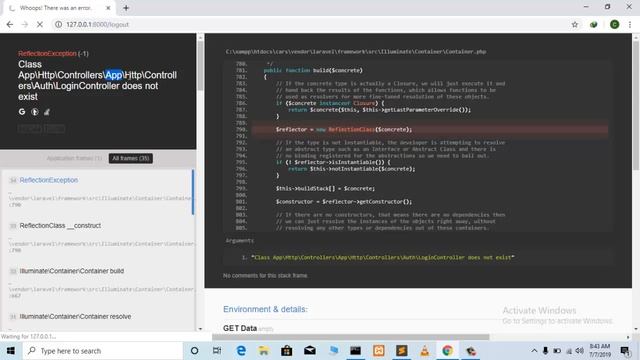Search the error on DuckDuckGo

(x=35, y=112)
